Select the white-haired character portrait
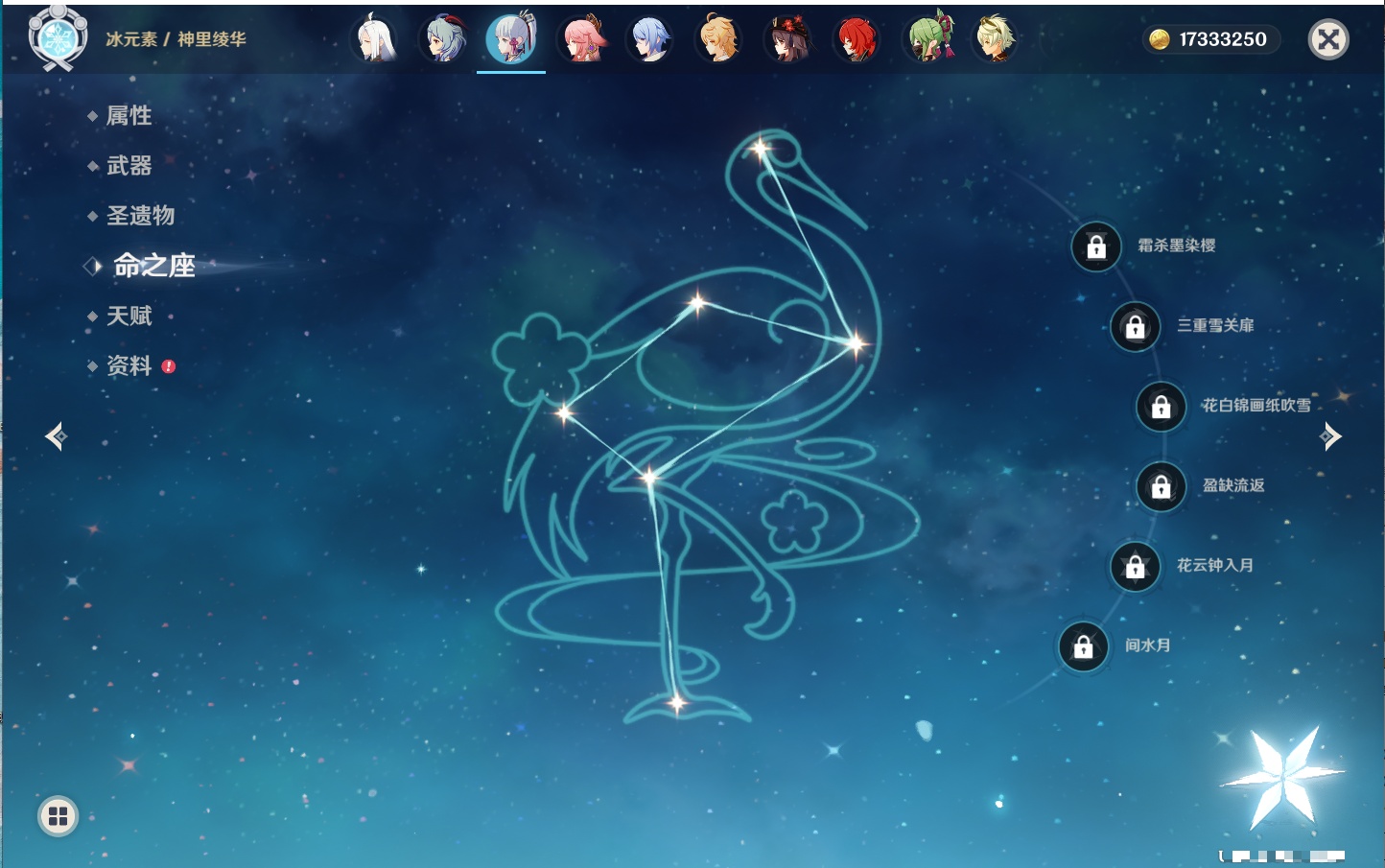This screenshot has height=868, width=1385. [x=375, y=40]
